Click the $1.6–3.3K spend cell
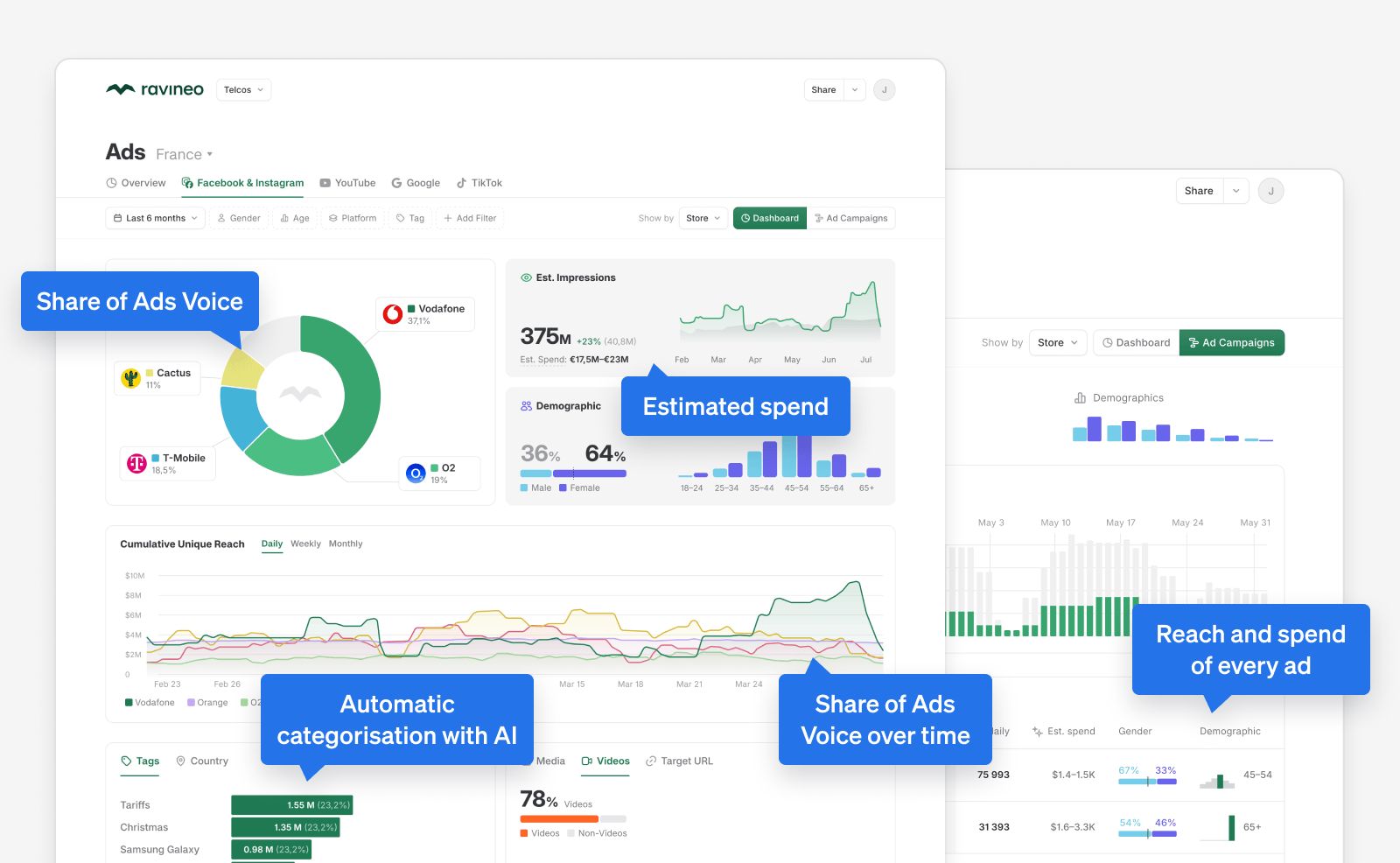This screenshot has width=1400, height=863. point(1073,827)
